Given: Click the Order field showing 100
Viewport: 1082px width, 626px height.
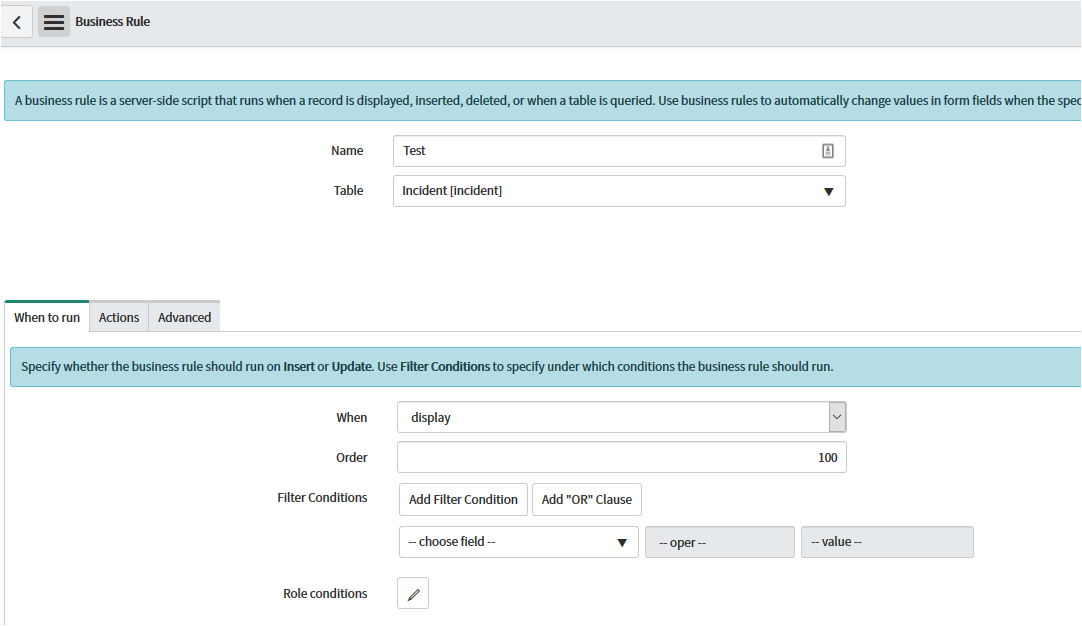Looking at the screenshot, I should (x=622, y=458).
